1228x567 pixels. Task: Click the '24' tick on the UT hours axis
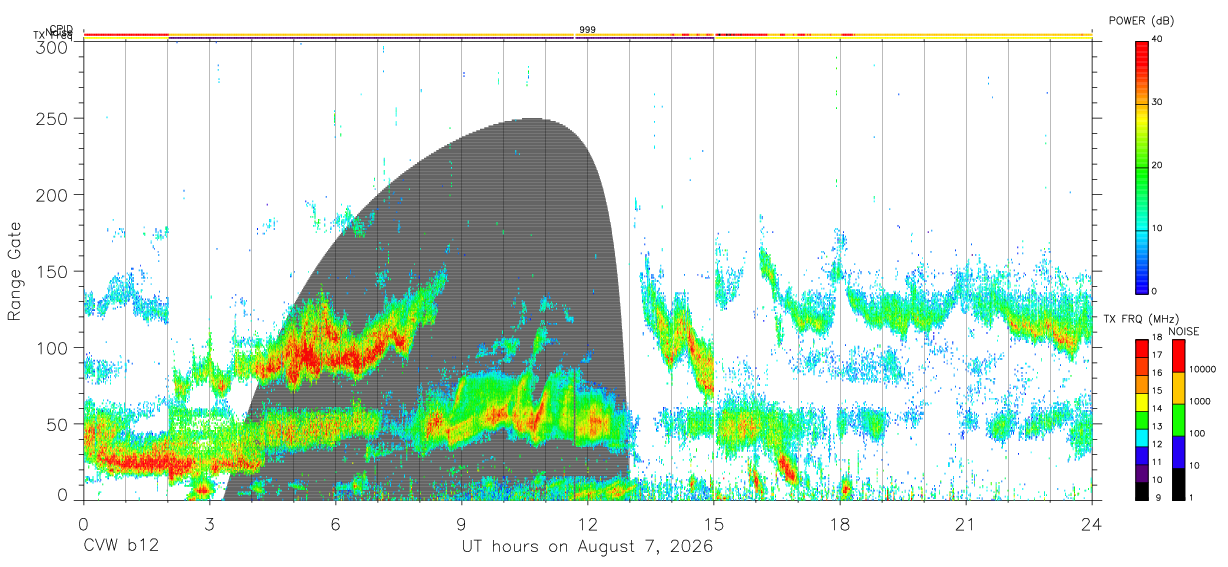pos(1092,523)
